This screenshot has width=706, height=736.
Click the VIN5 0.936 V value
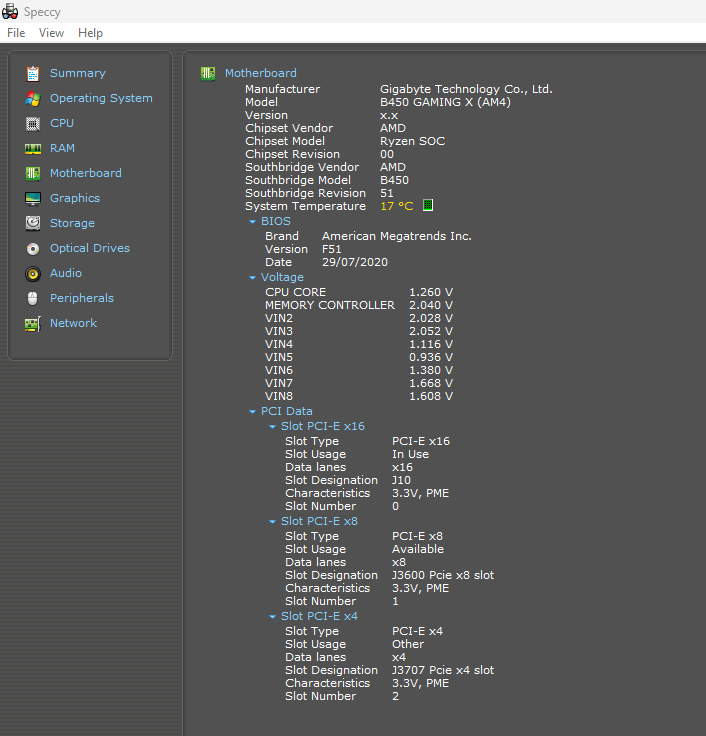tap(431, 358)
